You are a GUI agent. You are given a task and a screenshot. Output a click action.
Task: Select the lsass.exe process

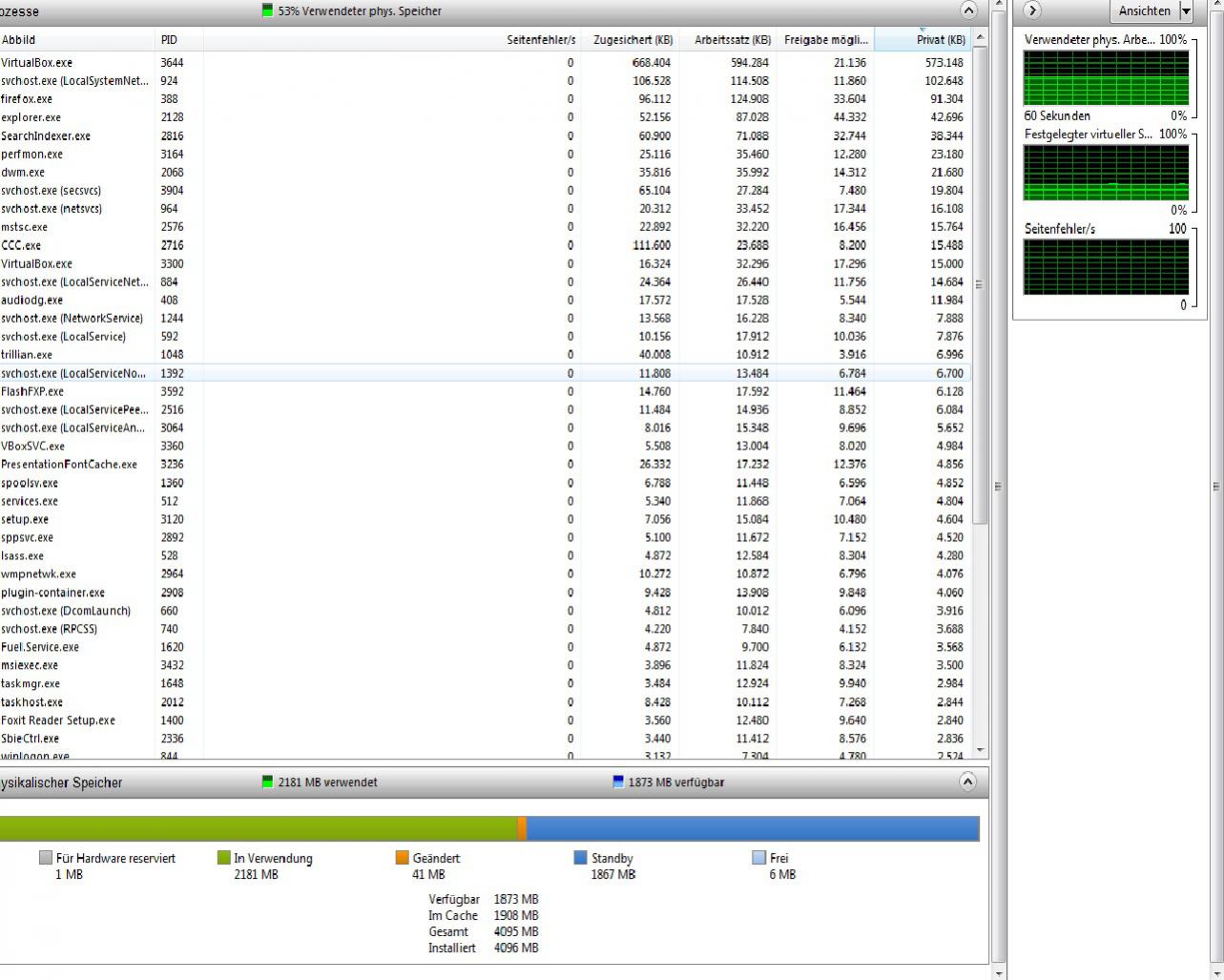point(486,556)
